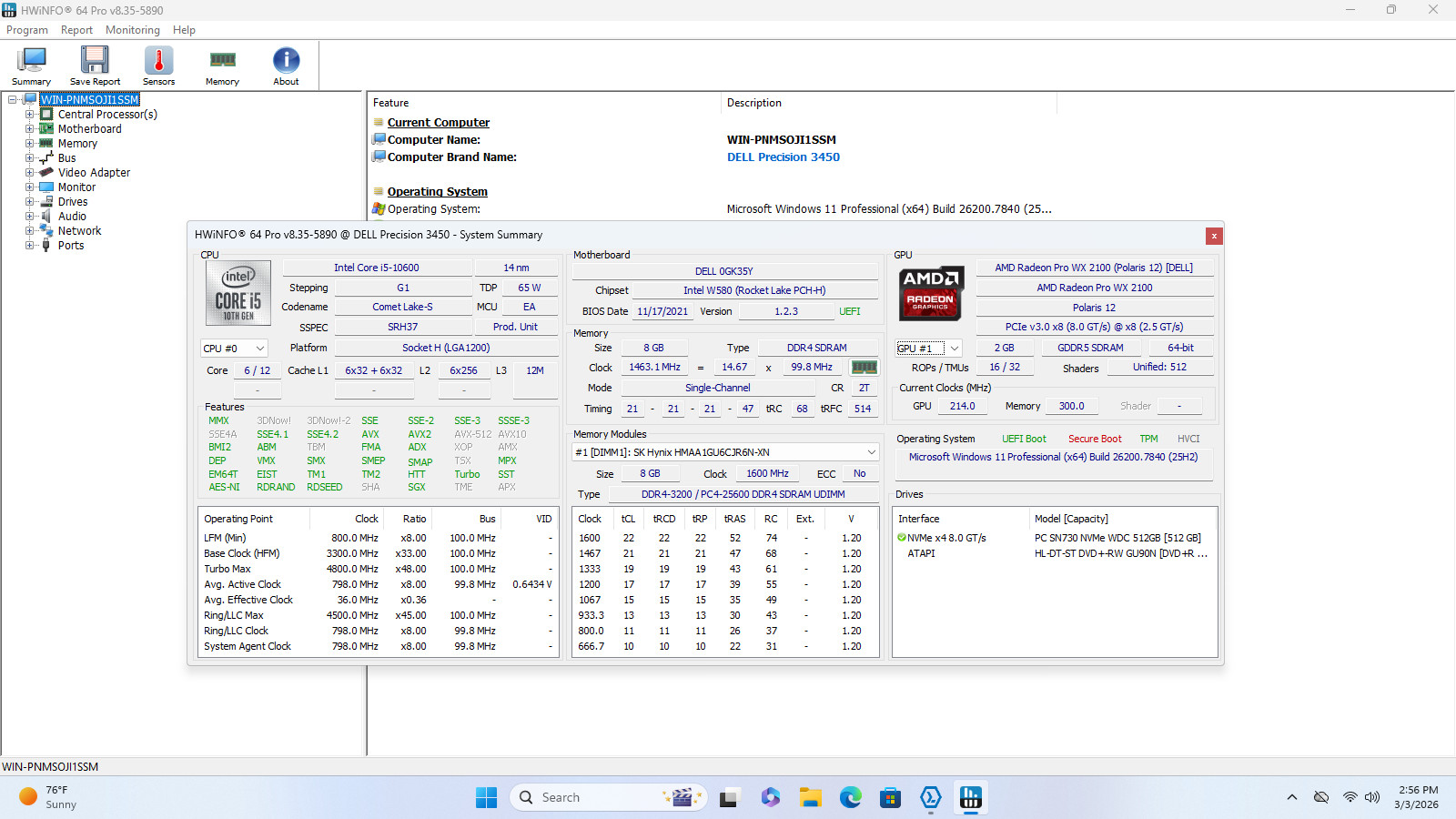
Task: Click the Audio speaker tree icon
Action: 46,217
